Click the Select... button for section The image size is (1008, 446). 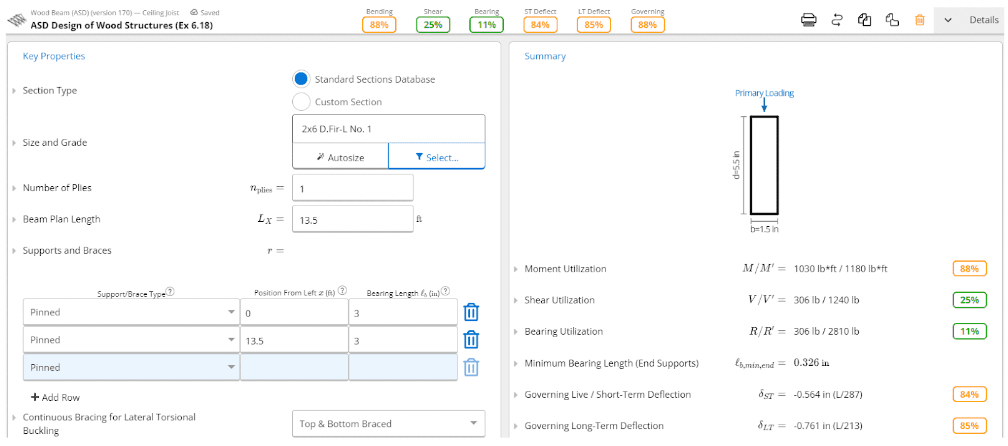point(437,156)
